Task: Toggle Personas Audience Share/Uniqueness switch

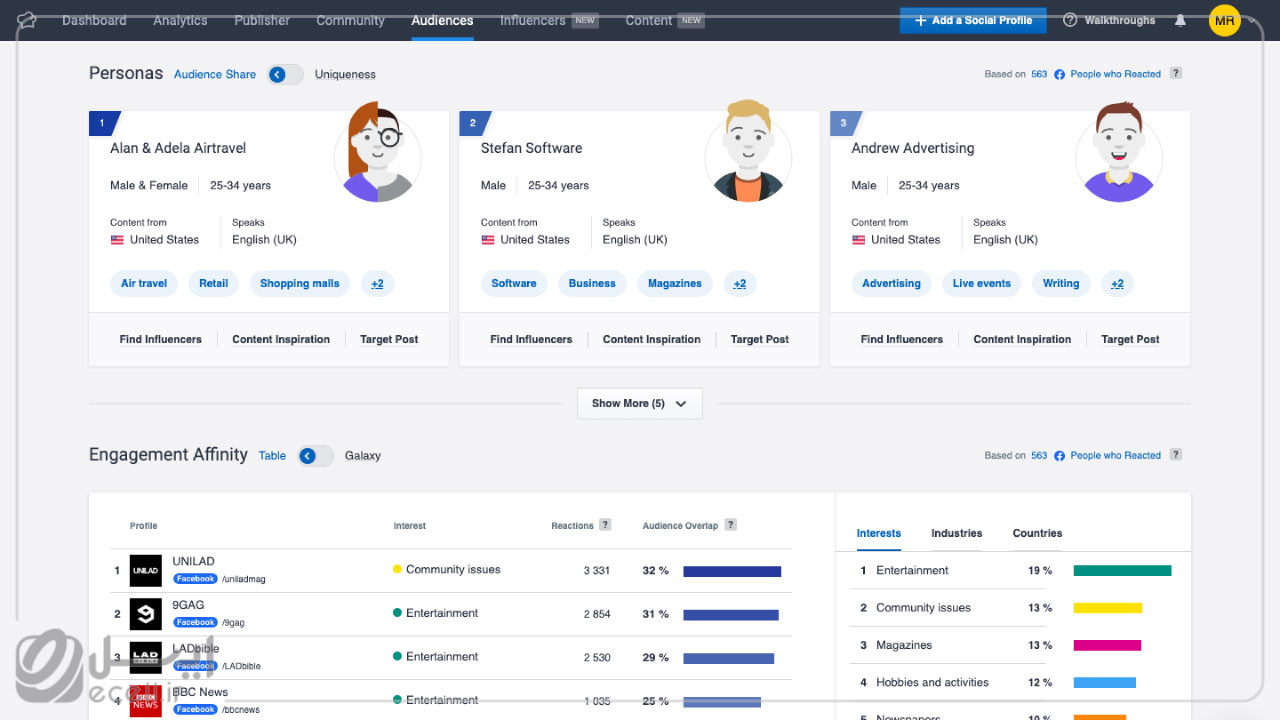Action: pos(285,74)
